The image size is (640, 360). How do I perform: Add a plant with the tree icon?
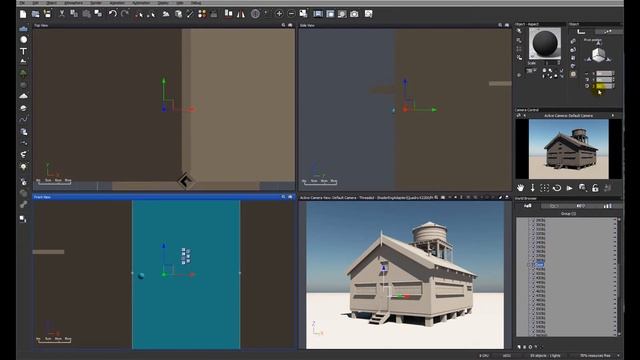pos(24,73)
